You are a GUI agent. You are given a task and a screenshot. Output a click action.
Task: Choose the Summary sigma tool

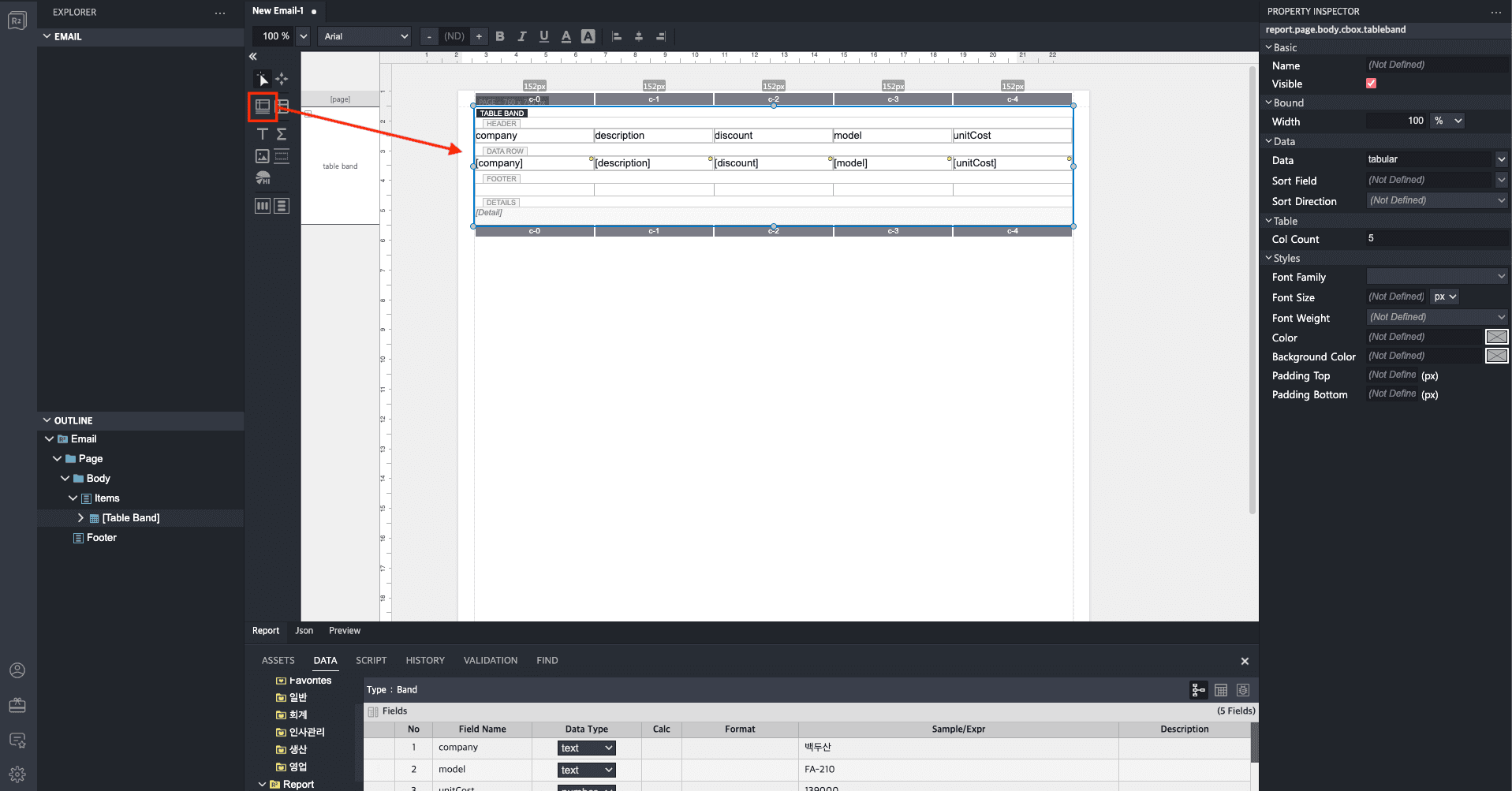[x=282, y=134]
